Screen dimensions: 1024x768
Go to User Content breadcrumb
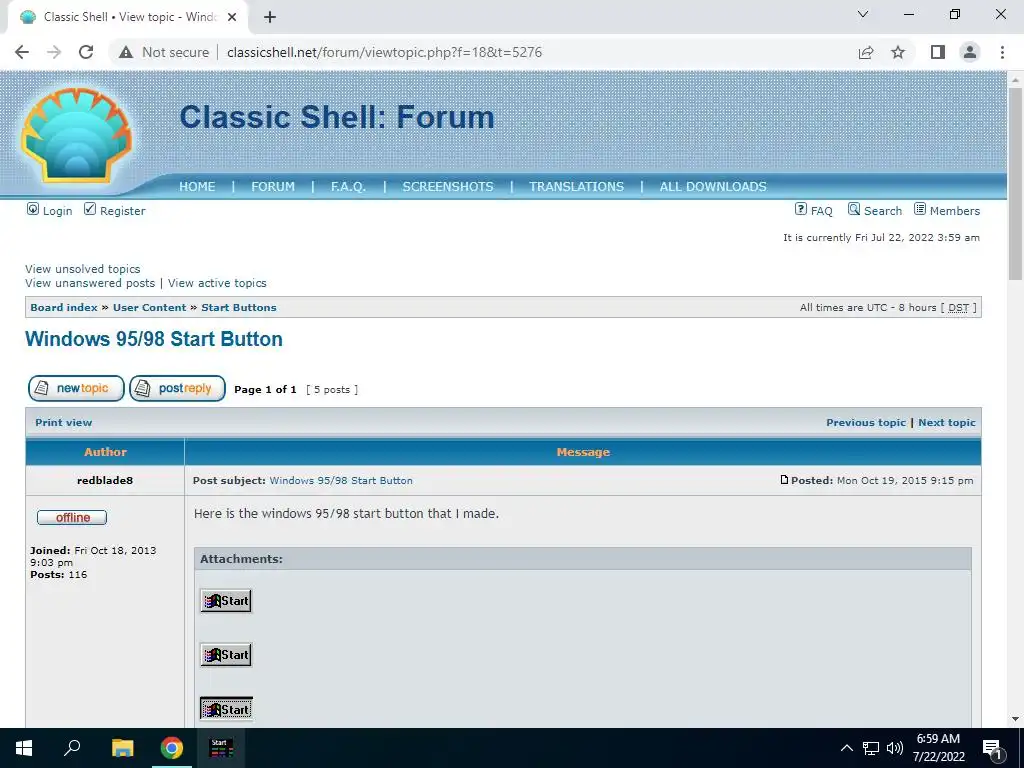tap(150, 308)
